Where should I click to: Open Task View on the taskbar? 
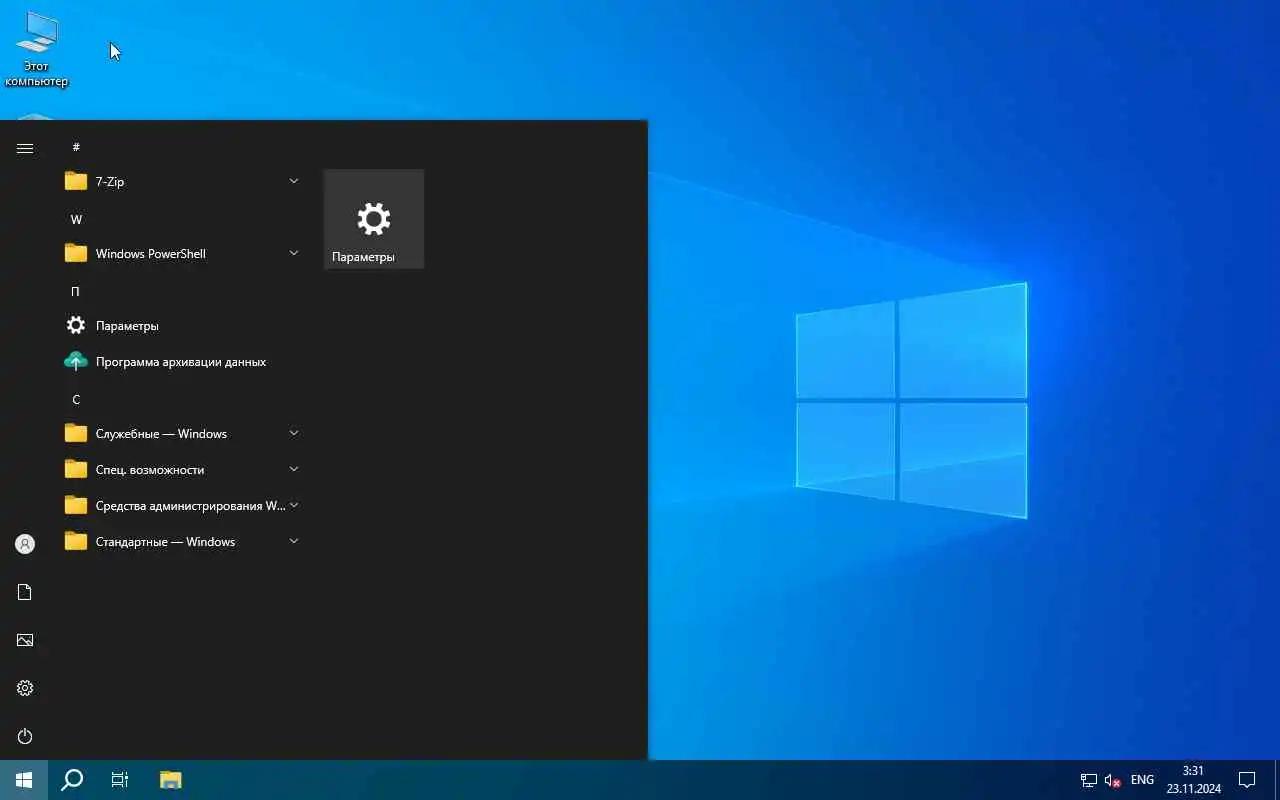click(120, 780)
